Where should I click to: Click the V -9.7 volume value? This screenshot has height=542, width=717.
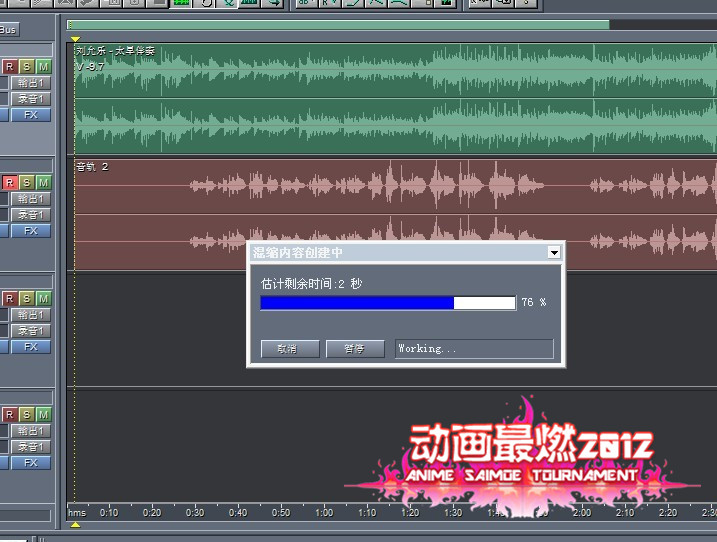pos(90,67)
